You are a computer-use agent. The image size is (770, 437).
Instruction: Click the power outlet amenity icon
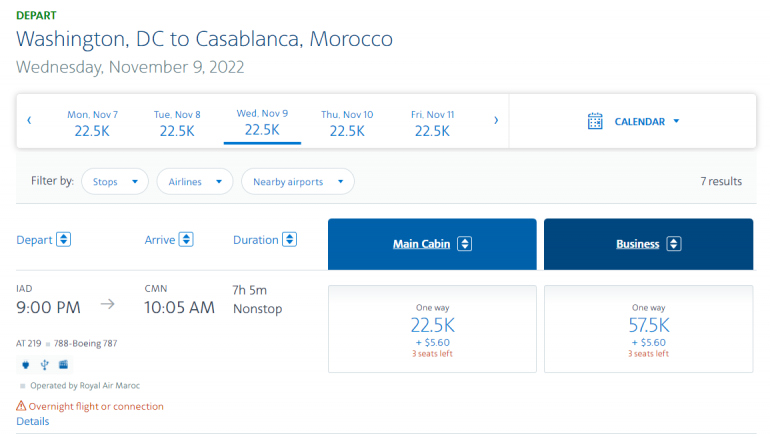click(25, 364)
